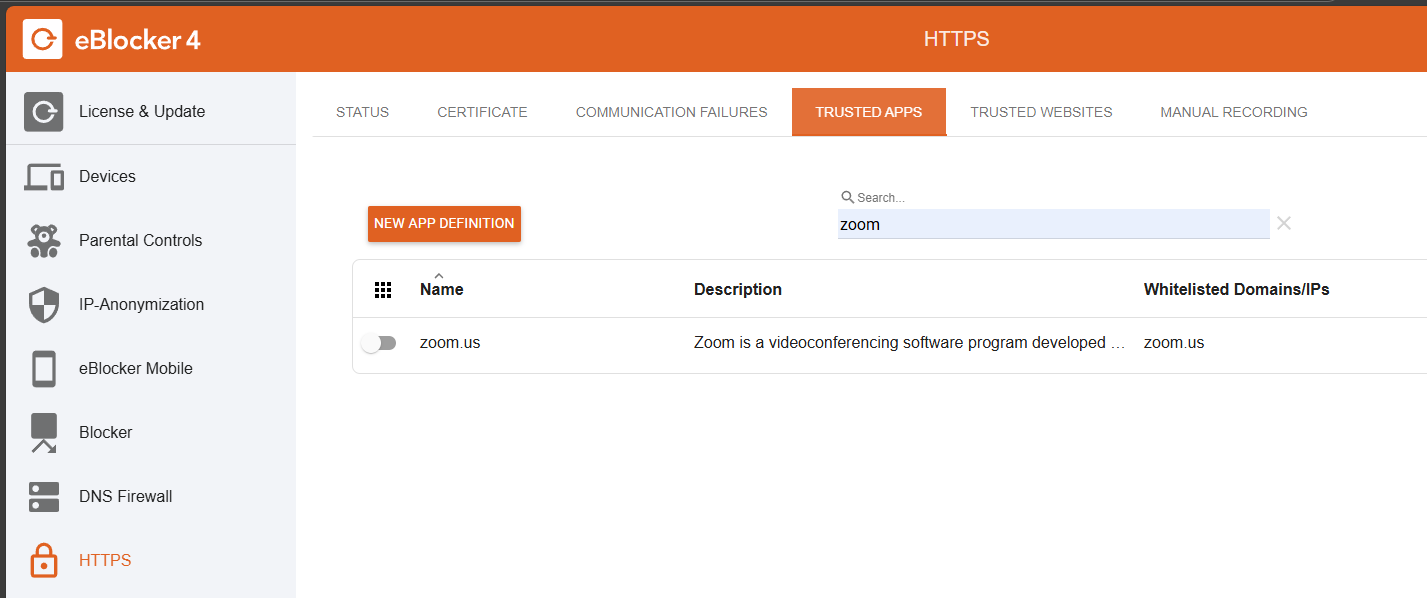Switch to the Status tab
1427x598 pixels.
(x=362, y=112)
